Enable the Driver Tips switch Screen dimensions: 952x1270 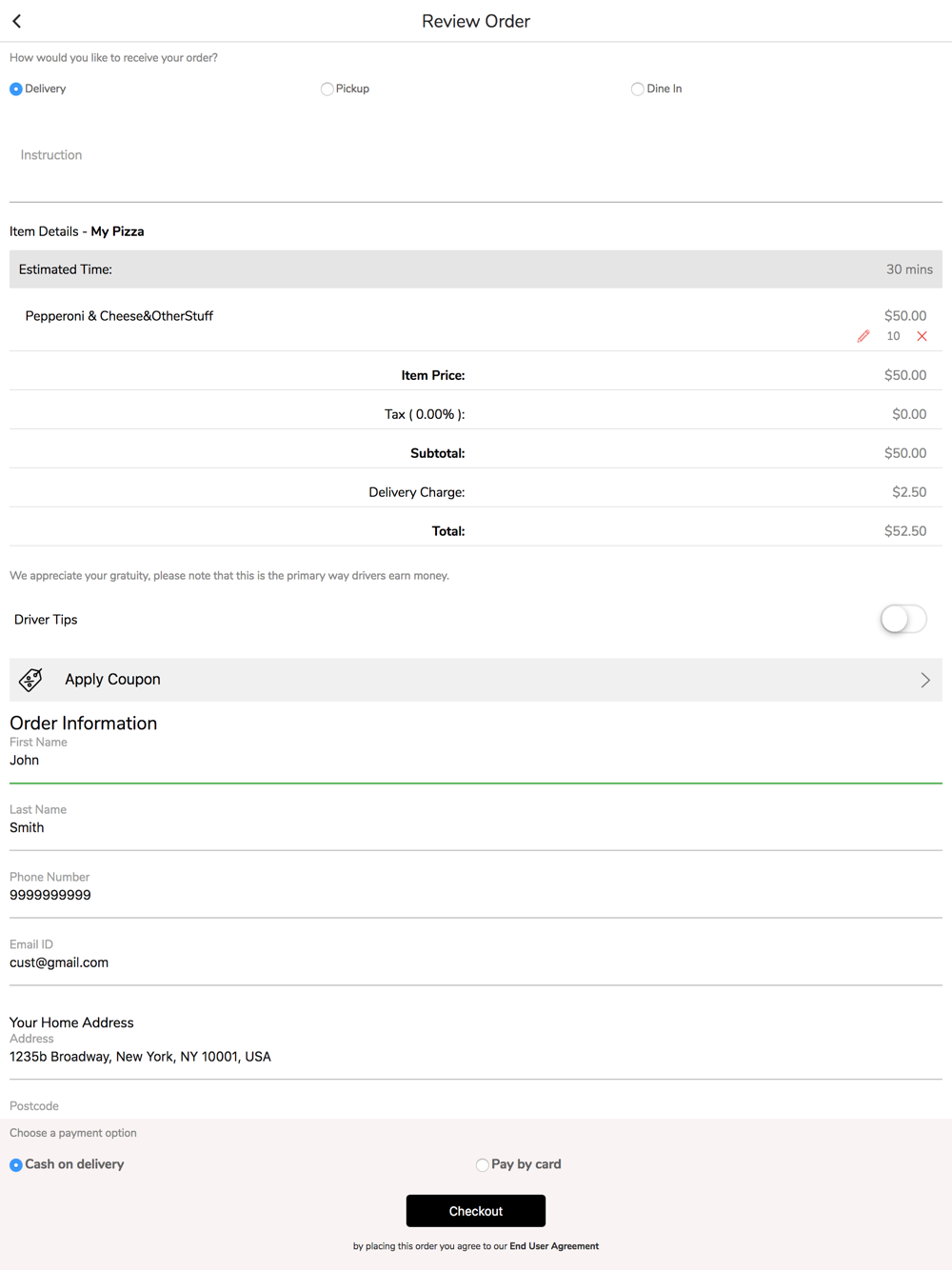(x=902, y=619)
